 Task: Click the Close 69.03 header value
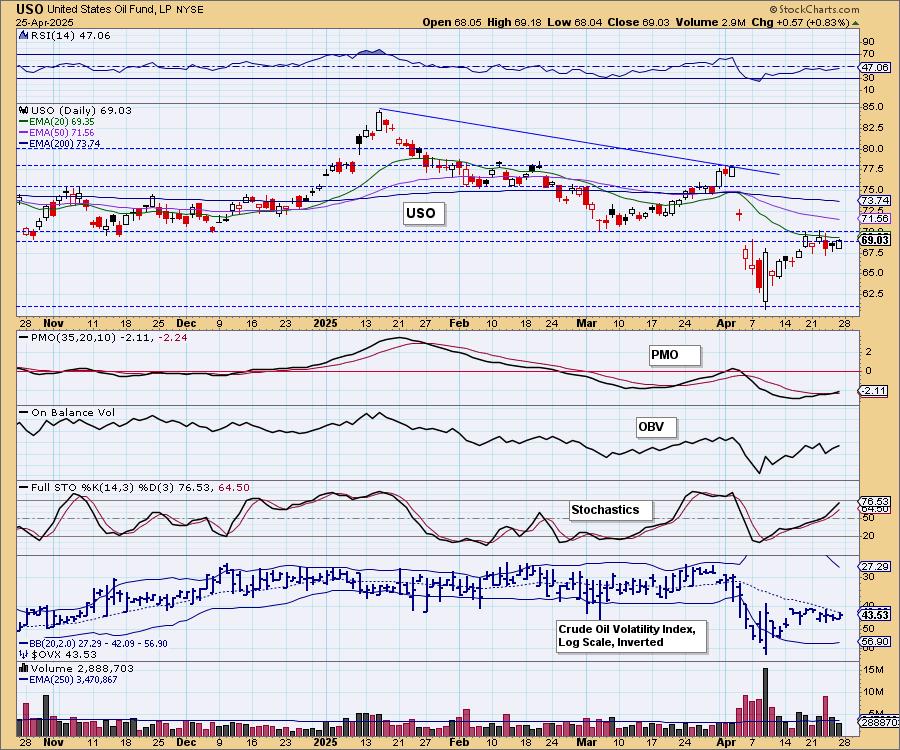click(x=638, y=22)
